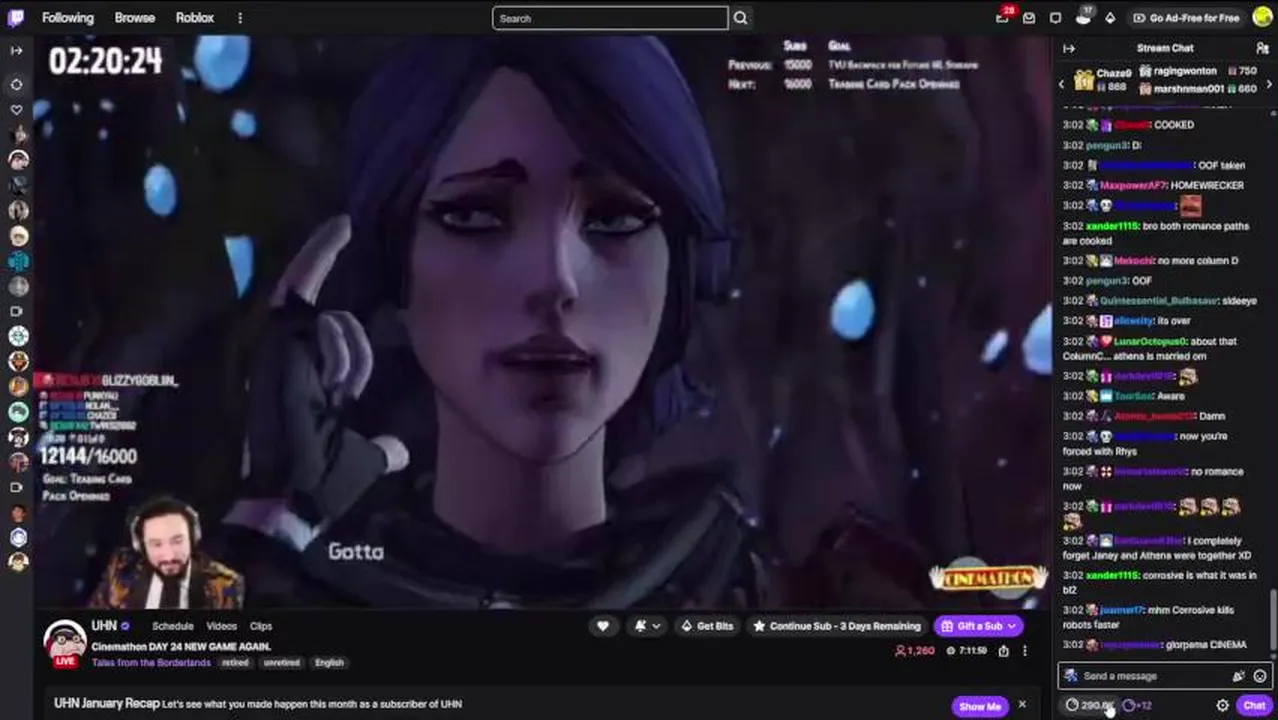
Task: Click the Go Ad-Free for Free button
Action: [1185, 18]
